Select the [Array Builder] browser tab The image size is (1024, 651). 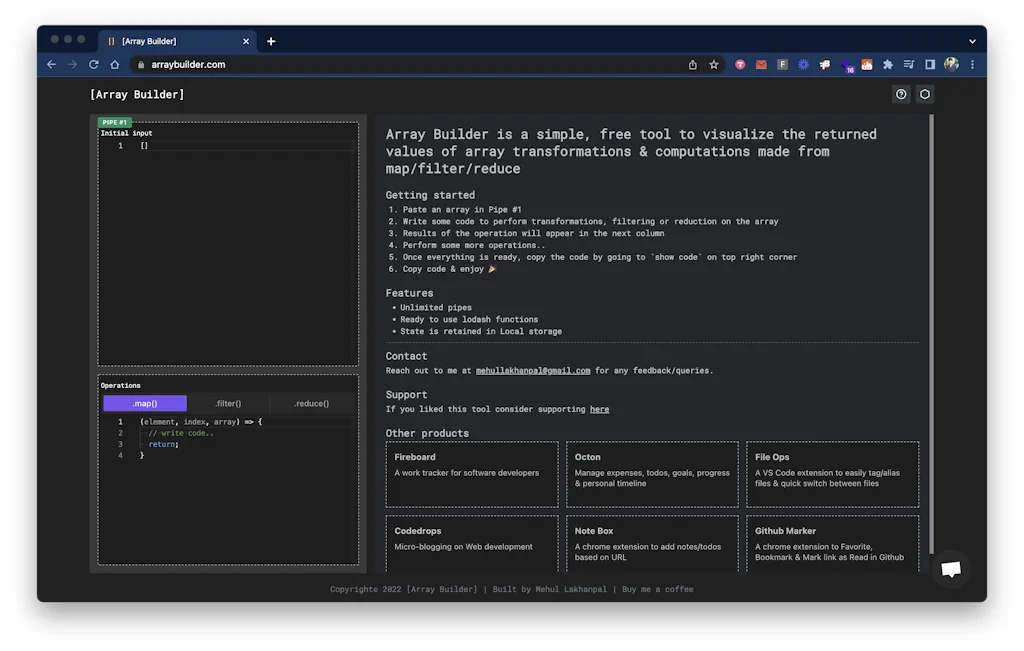point(177,41)
